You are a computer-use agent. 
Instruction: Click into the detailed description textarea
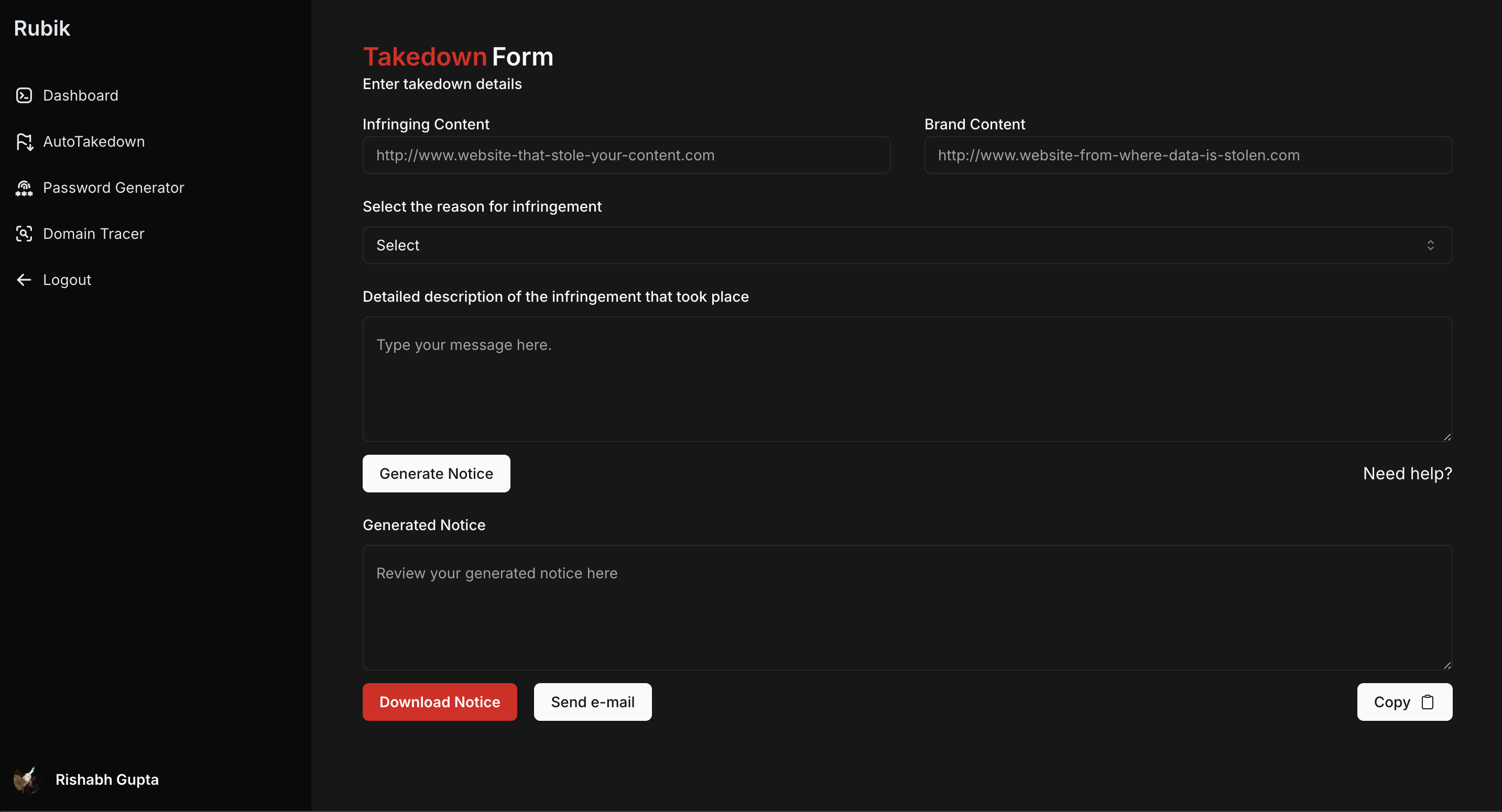coord(907,379)
